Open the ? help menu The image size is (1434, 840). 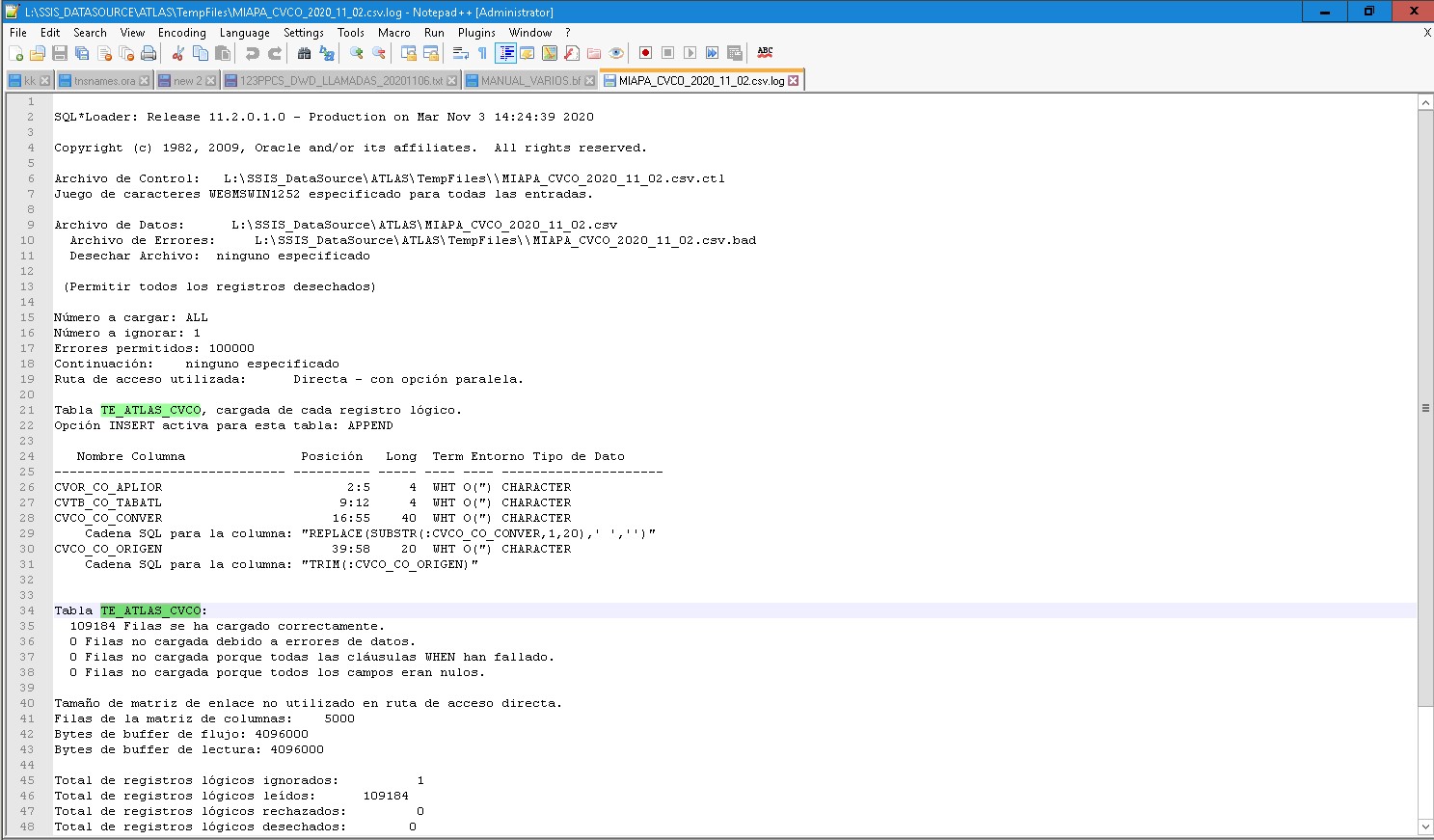click(568, 32)
